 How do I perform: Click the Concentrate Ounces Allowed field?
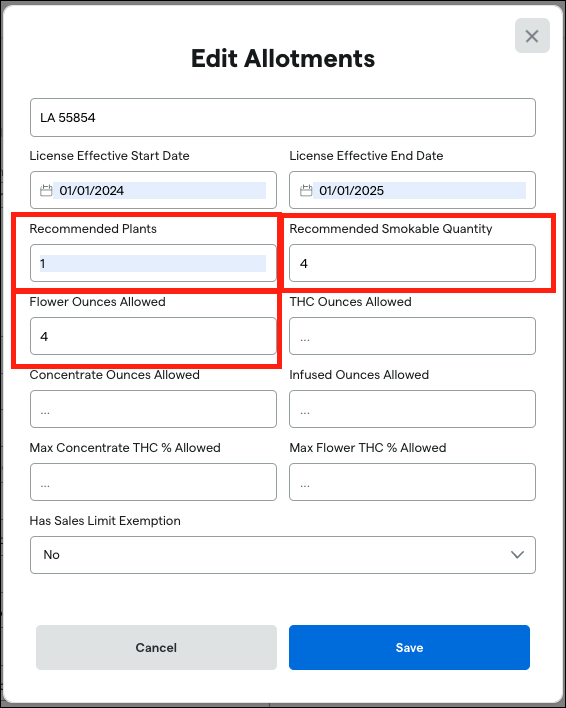[153, 409]
